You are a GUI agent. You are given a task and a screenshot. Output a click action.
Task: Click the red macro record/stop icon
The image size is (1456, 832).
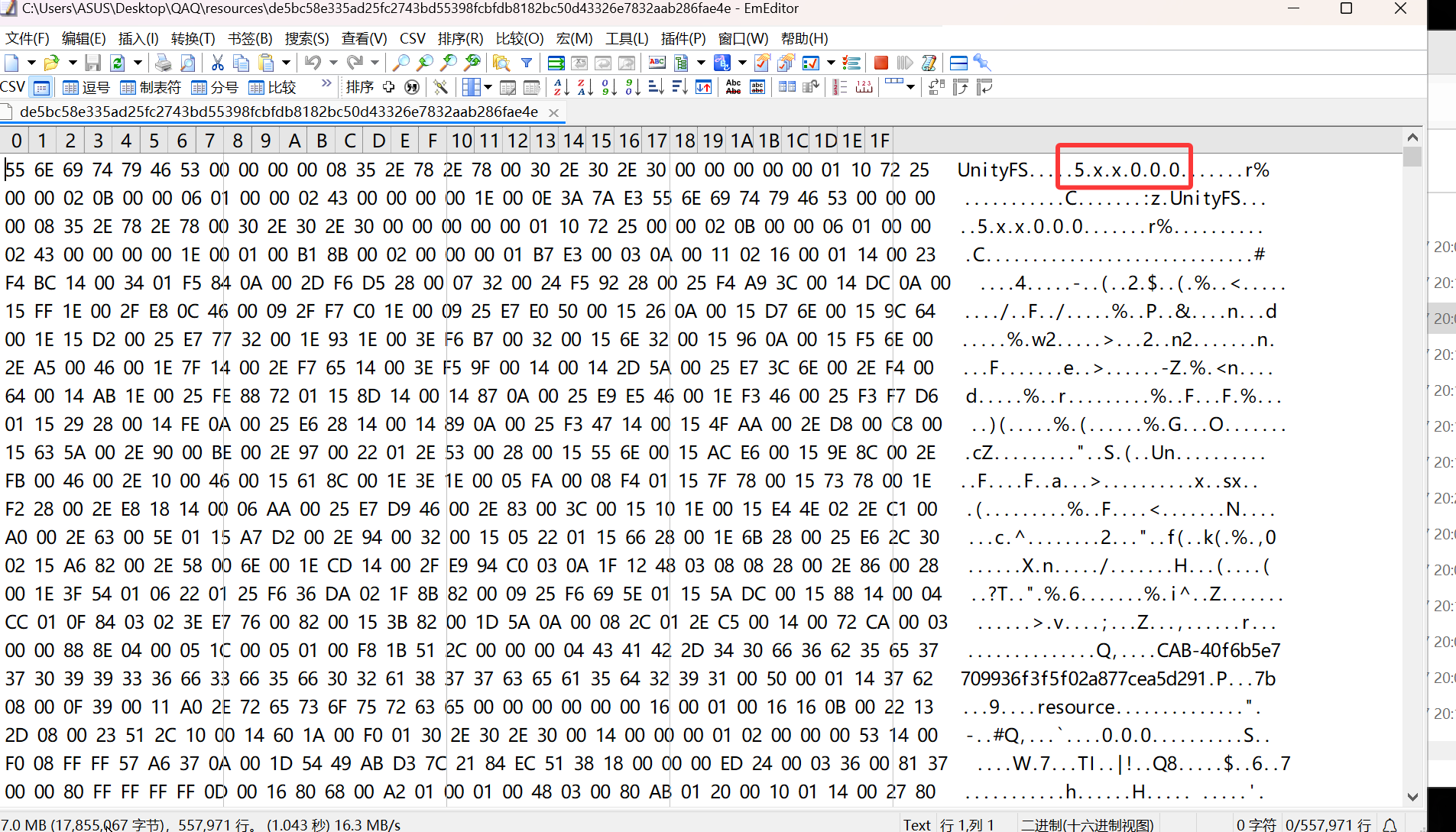(880, 63)
